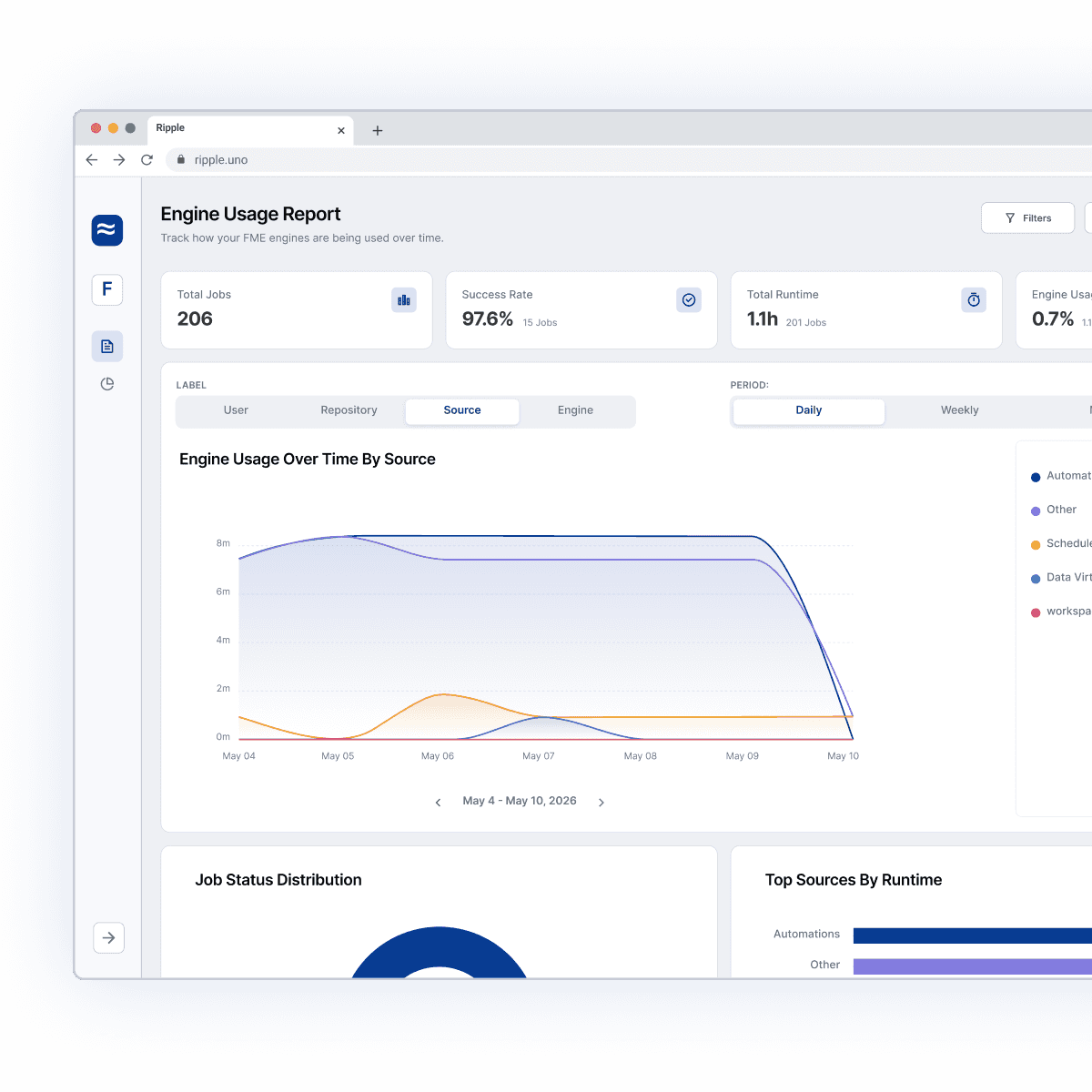Click the May 09 axis label
Viewport: 1092px width, 1092px height.
(x=743, y=756)
